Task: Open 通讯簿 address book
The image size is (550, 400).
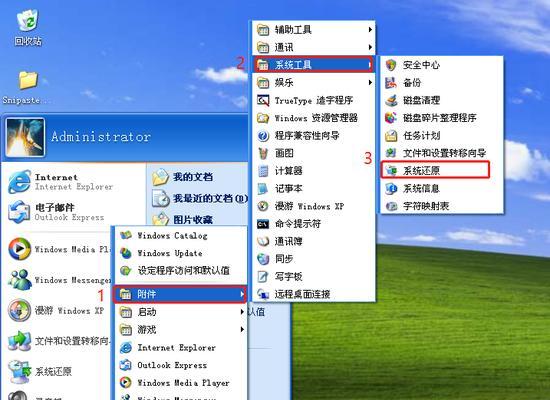Action: click(x=314, y=241)
